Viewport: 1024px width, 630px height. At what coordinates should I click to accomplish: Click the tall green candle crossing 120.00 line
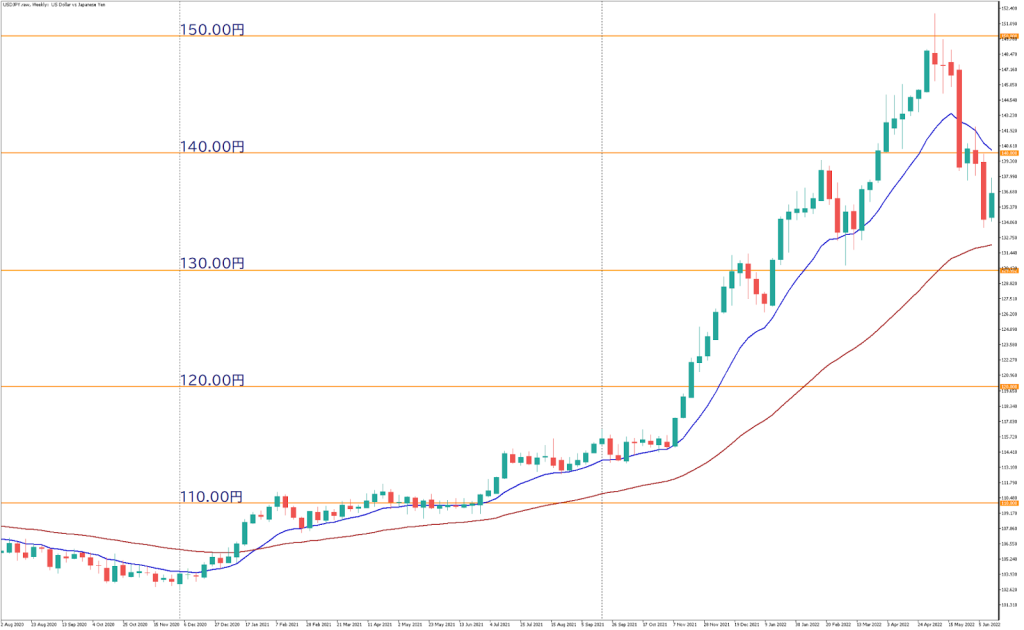[x=692, y=380]
